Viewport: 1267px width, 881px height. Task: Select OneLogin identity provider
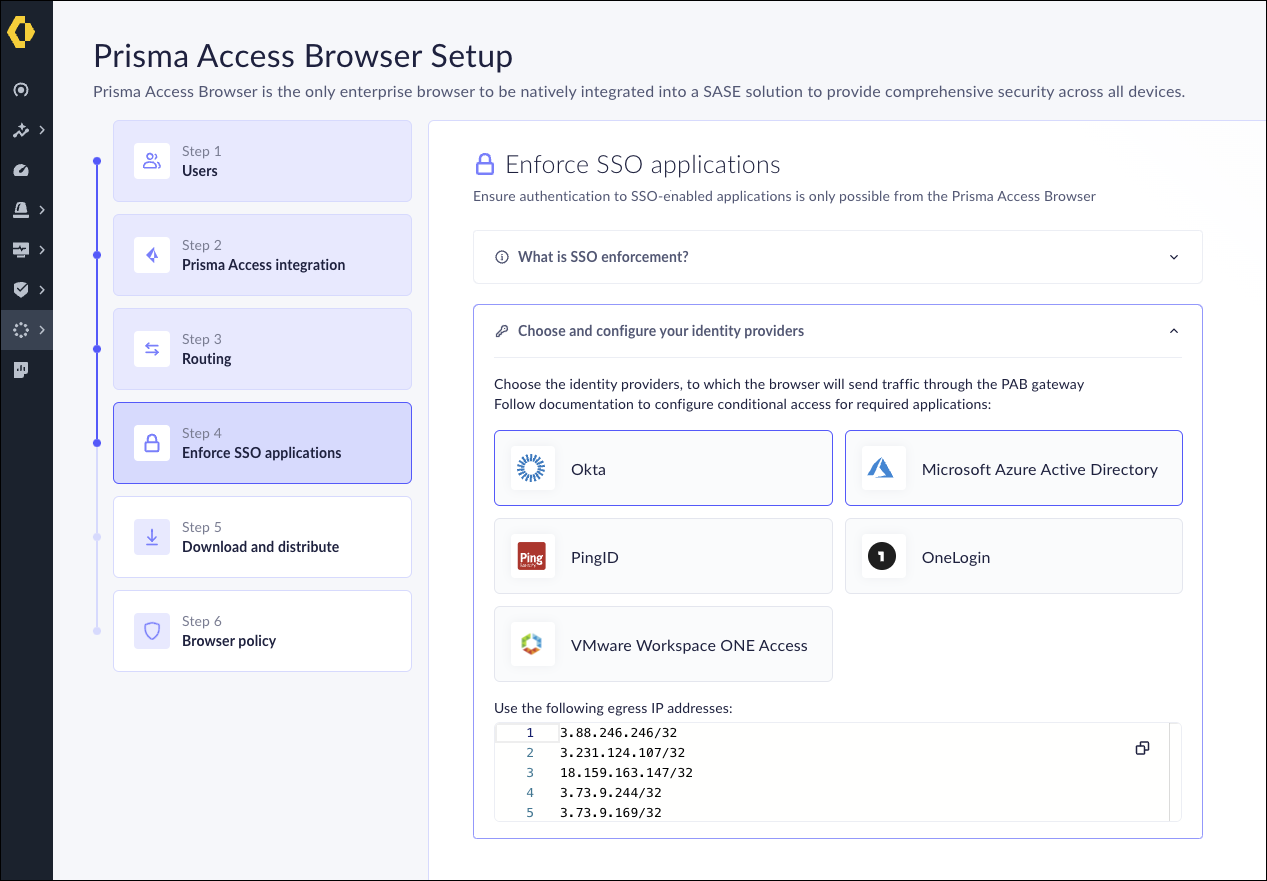click(x=1013, y=556)
